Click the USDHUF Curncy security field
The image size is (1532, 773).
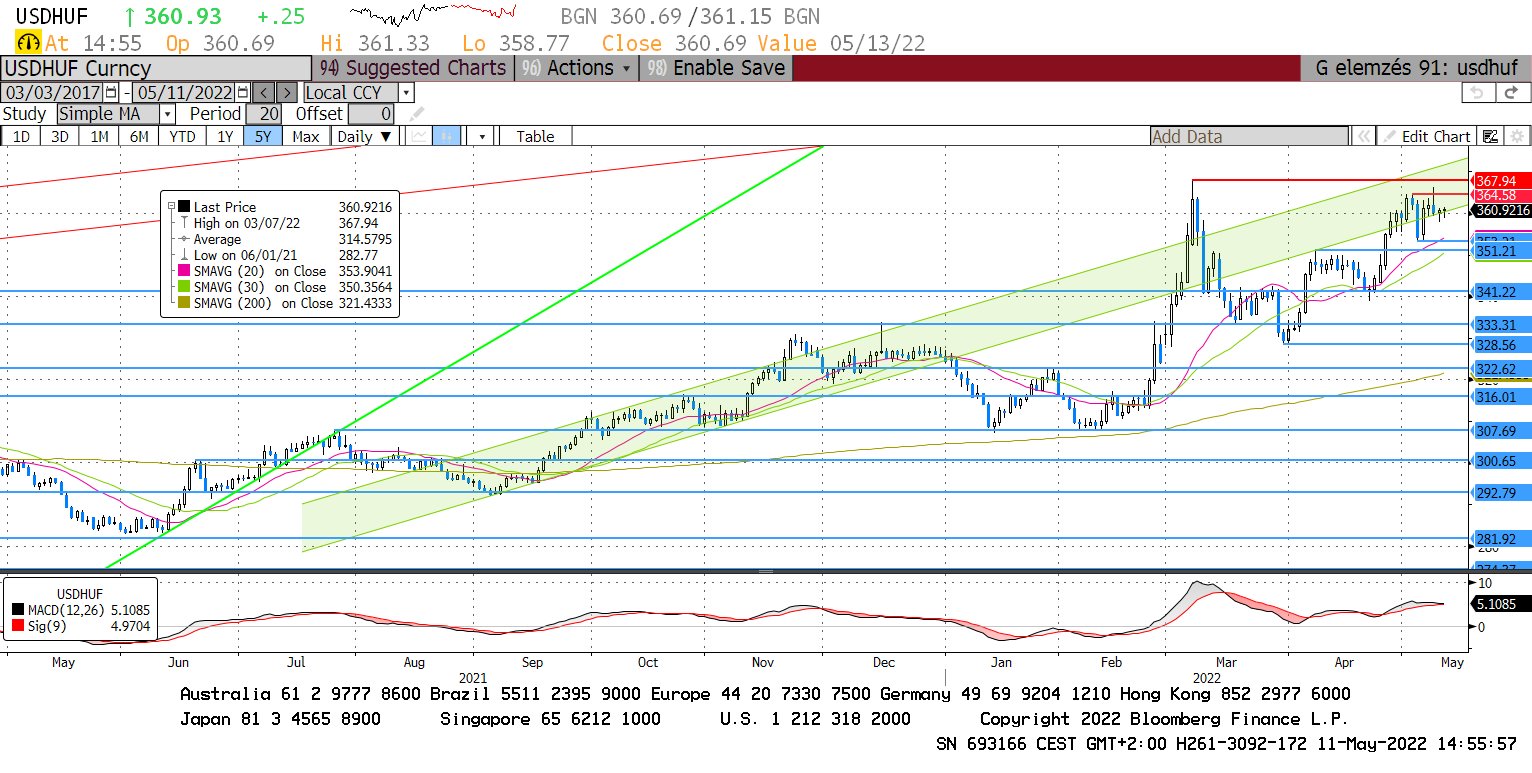(x=155, y=68)
